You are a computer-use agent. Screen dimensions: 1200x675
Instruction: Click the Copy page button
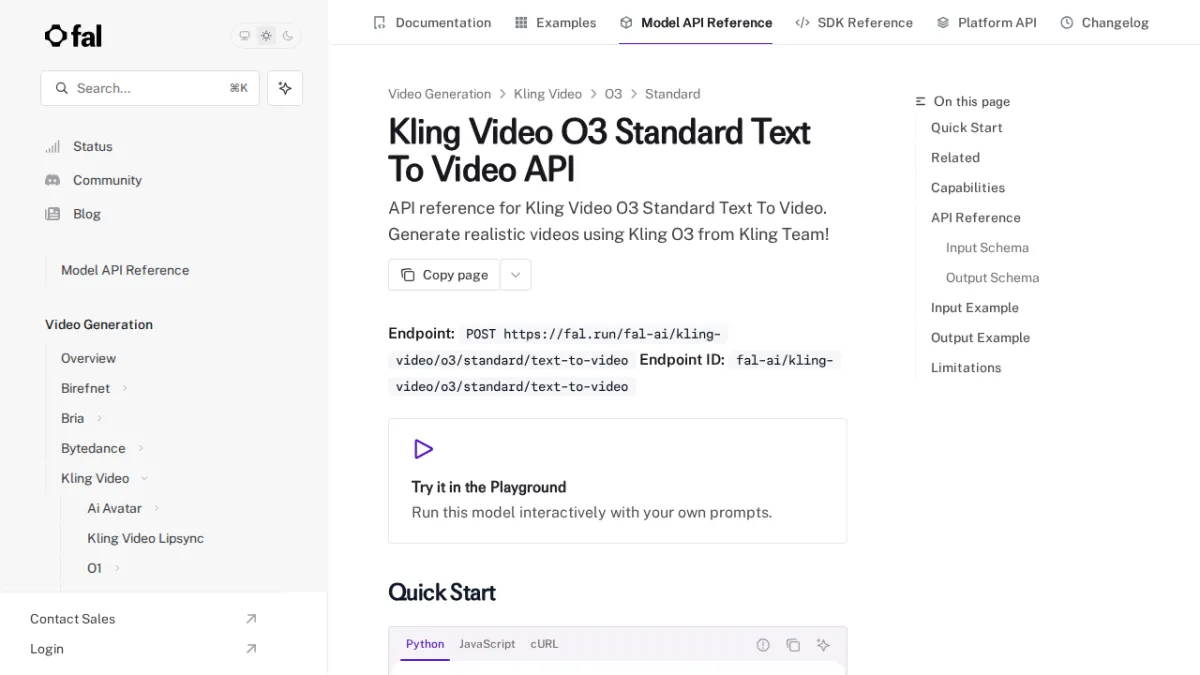click(444, 275)
